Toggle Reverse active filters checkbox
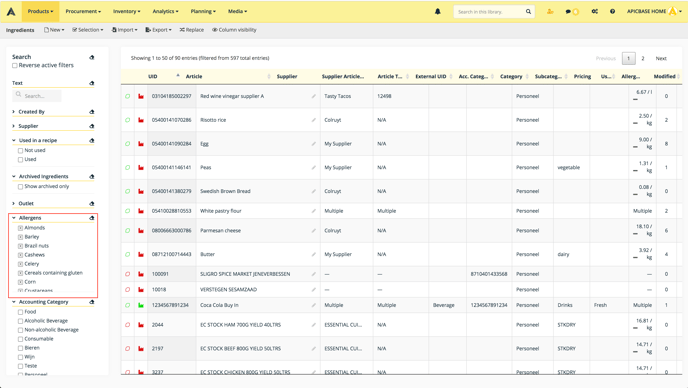 (x=14, y=65)
